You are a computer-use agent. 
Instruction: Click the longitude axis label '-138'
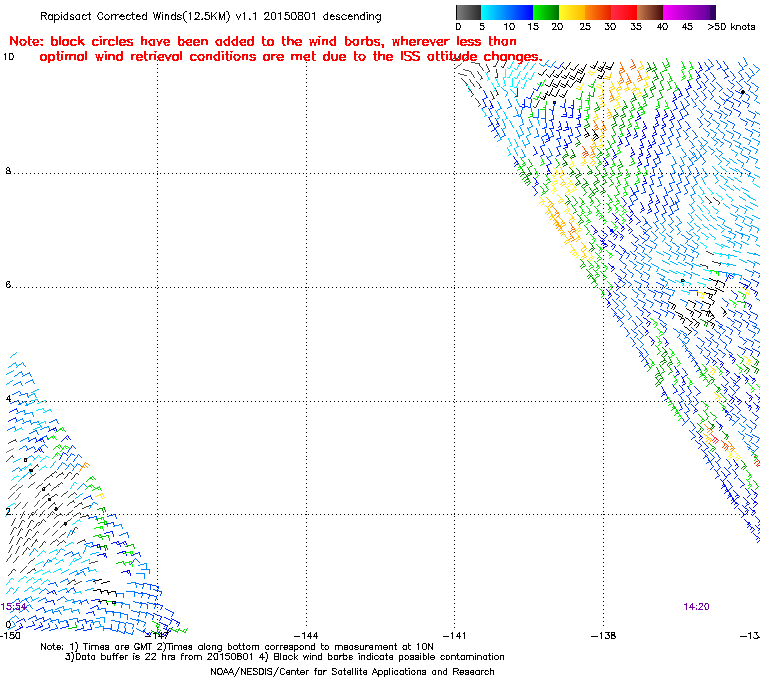(x=603, y=636)
